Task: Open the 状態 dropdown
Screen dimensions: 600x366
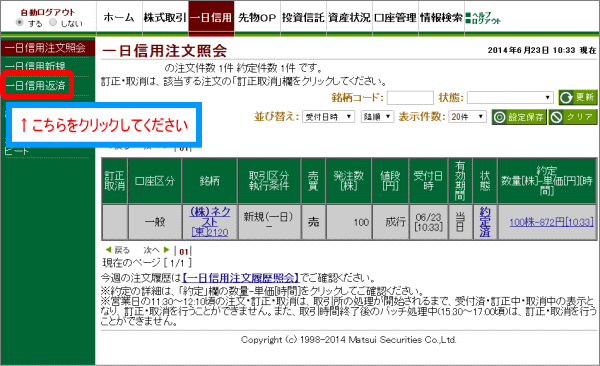Action: [510, 98]
